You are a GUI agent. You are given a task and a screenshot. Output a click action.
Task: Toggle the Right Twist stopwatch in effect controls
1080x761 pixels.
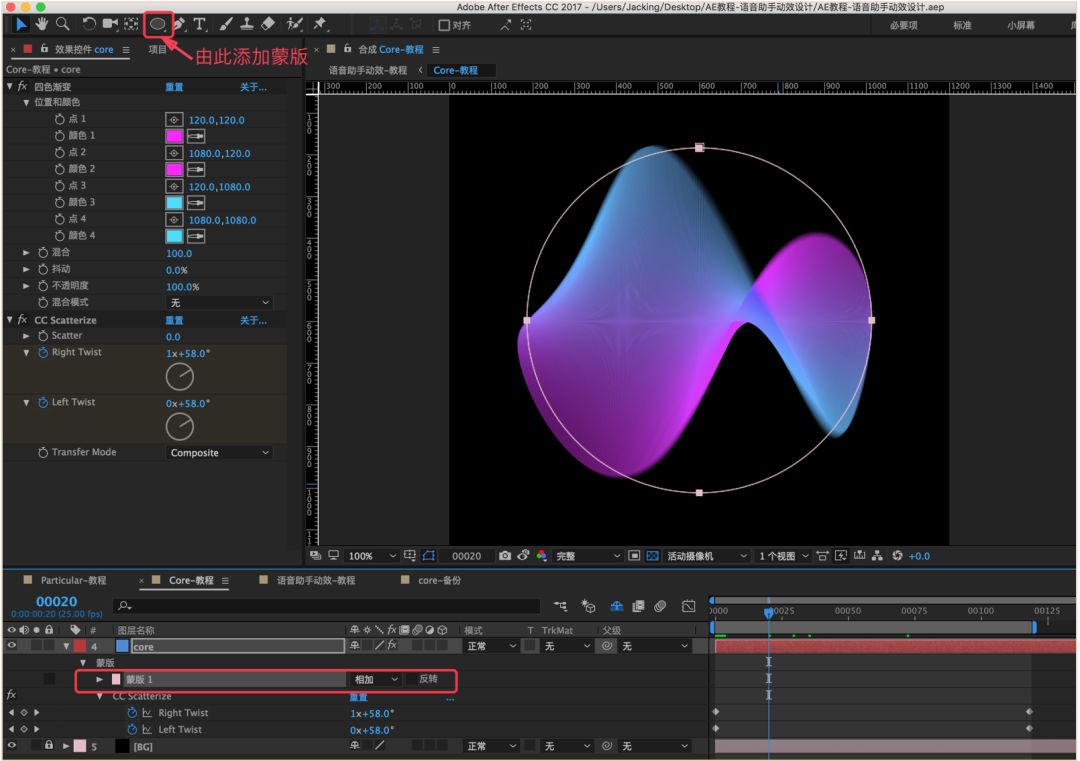point(43,353)
